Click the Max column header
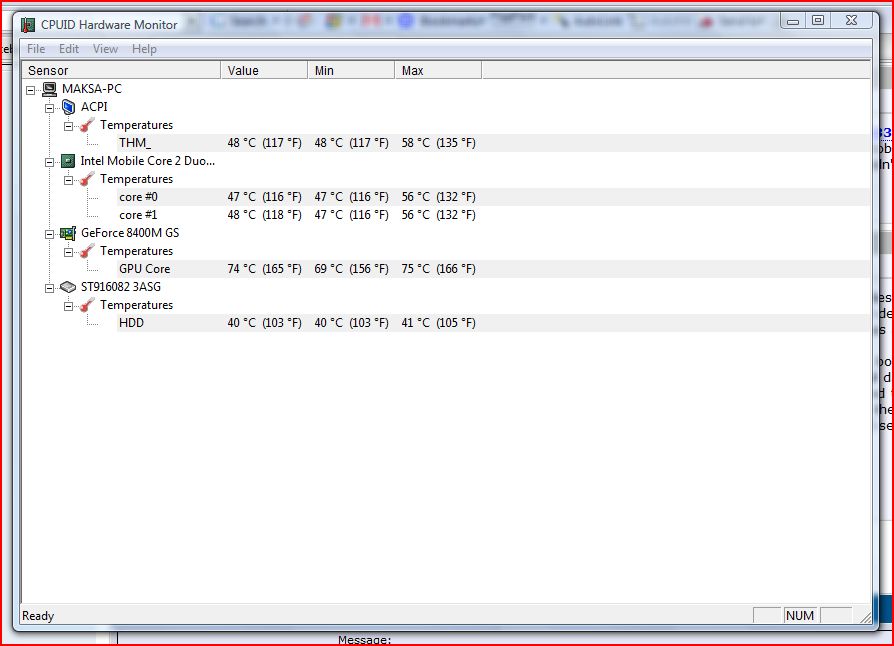 [x=438, y=70]
